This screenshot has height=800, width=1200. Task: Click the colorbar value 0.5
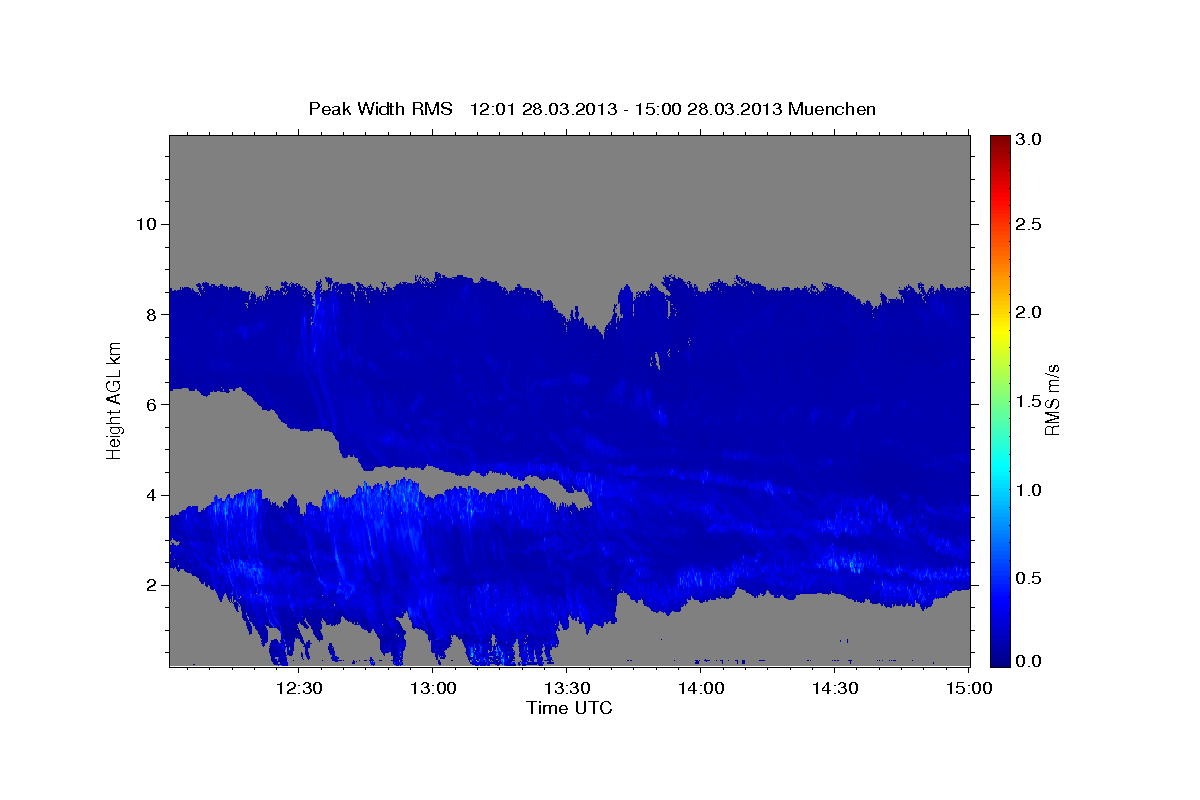tap(1029, 578)
